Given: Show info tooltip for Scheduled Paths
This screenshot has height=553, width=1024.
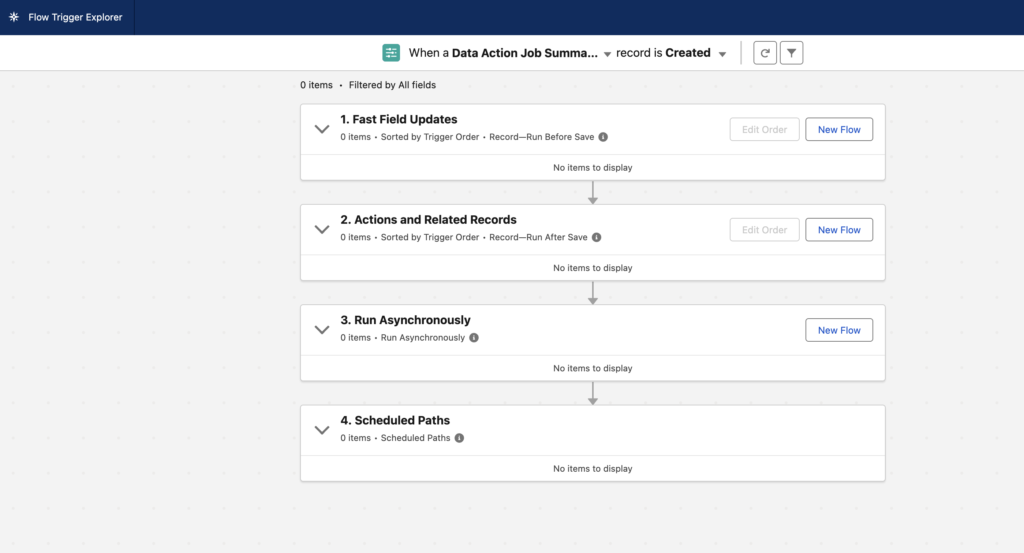Looking at the screenshot, I should pyautogui.click(x=459, y=438).
